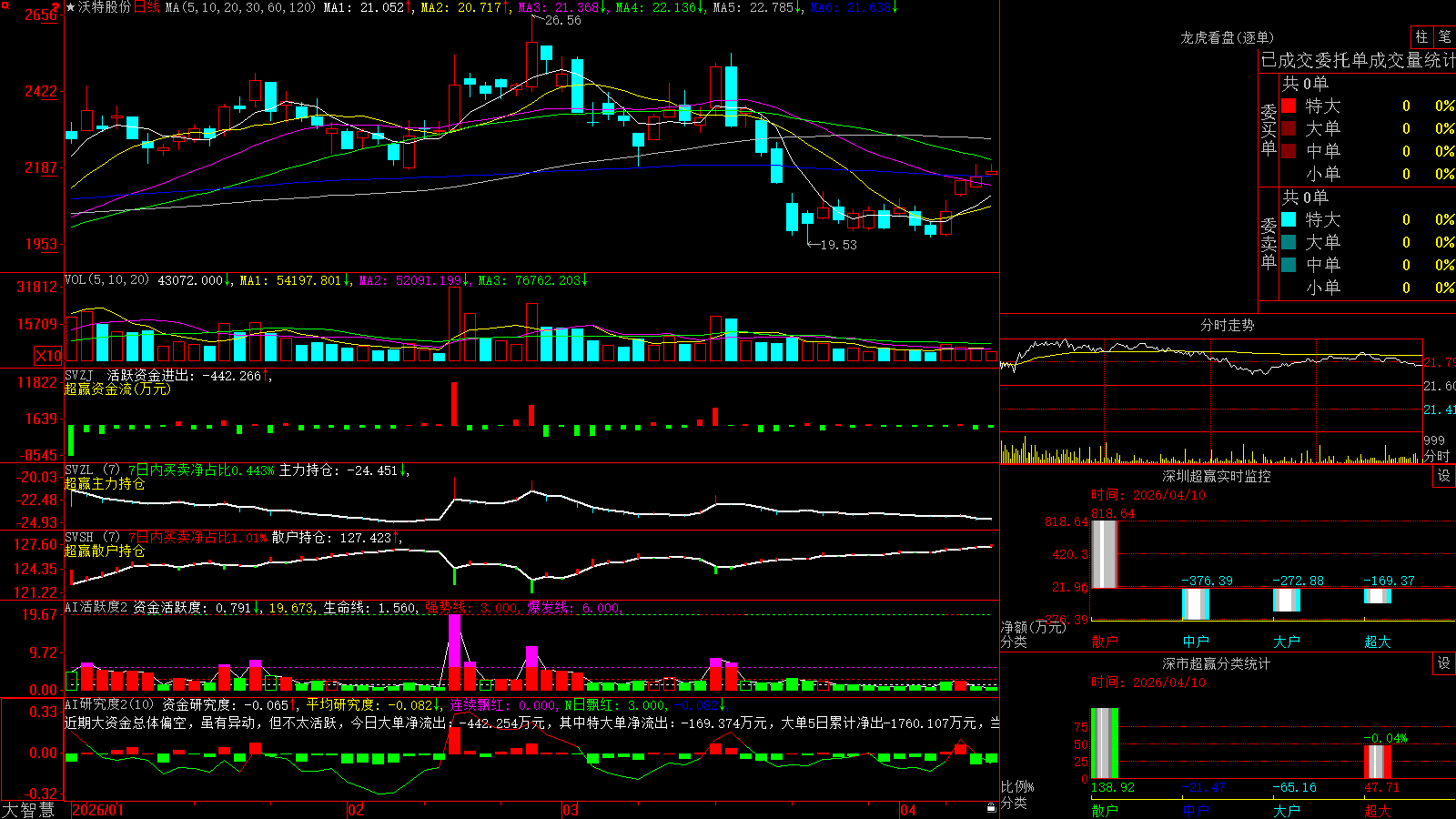
Task: Click the yellow 超赢散户持仓 label
Action: click(x=105, y=551)
